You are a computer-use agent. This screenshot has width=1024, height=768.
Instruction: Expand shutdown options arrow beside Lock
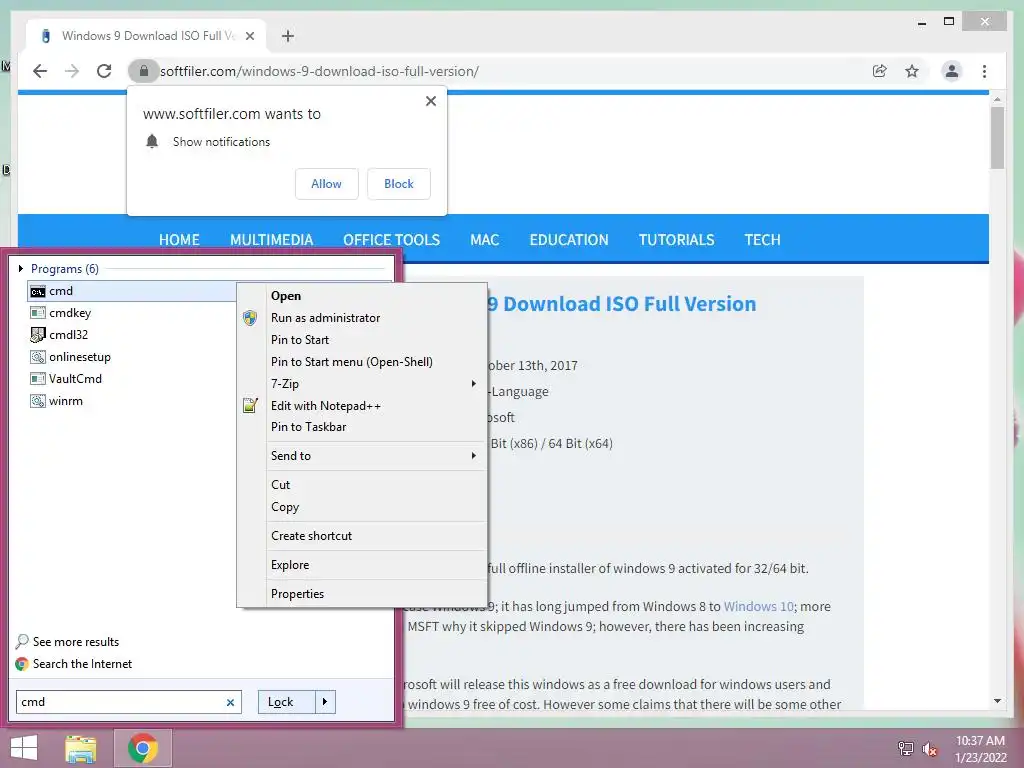coord(325,702)
